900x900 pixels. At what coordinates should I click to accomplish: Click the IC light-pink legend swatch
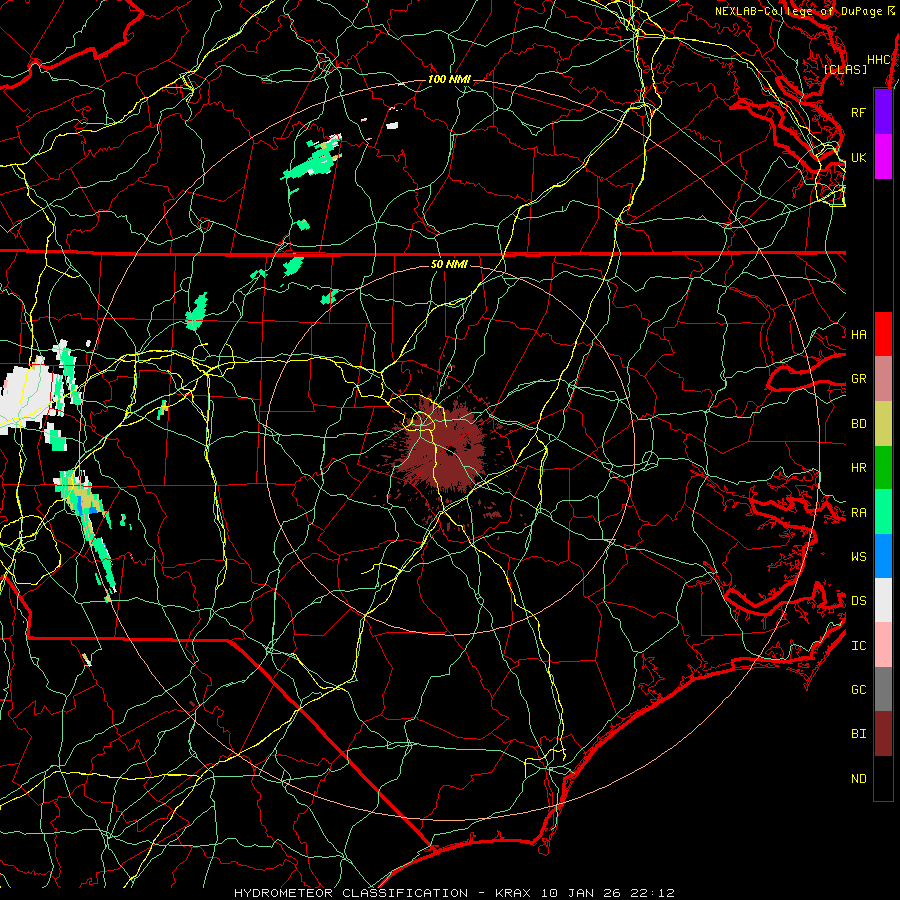[x=883, y=645]
